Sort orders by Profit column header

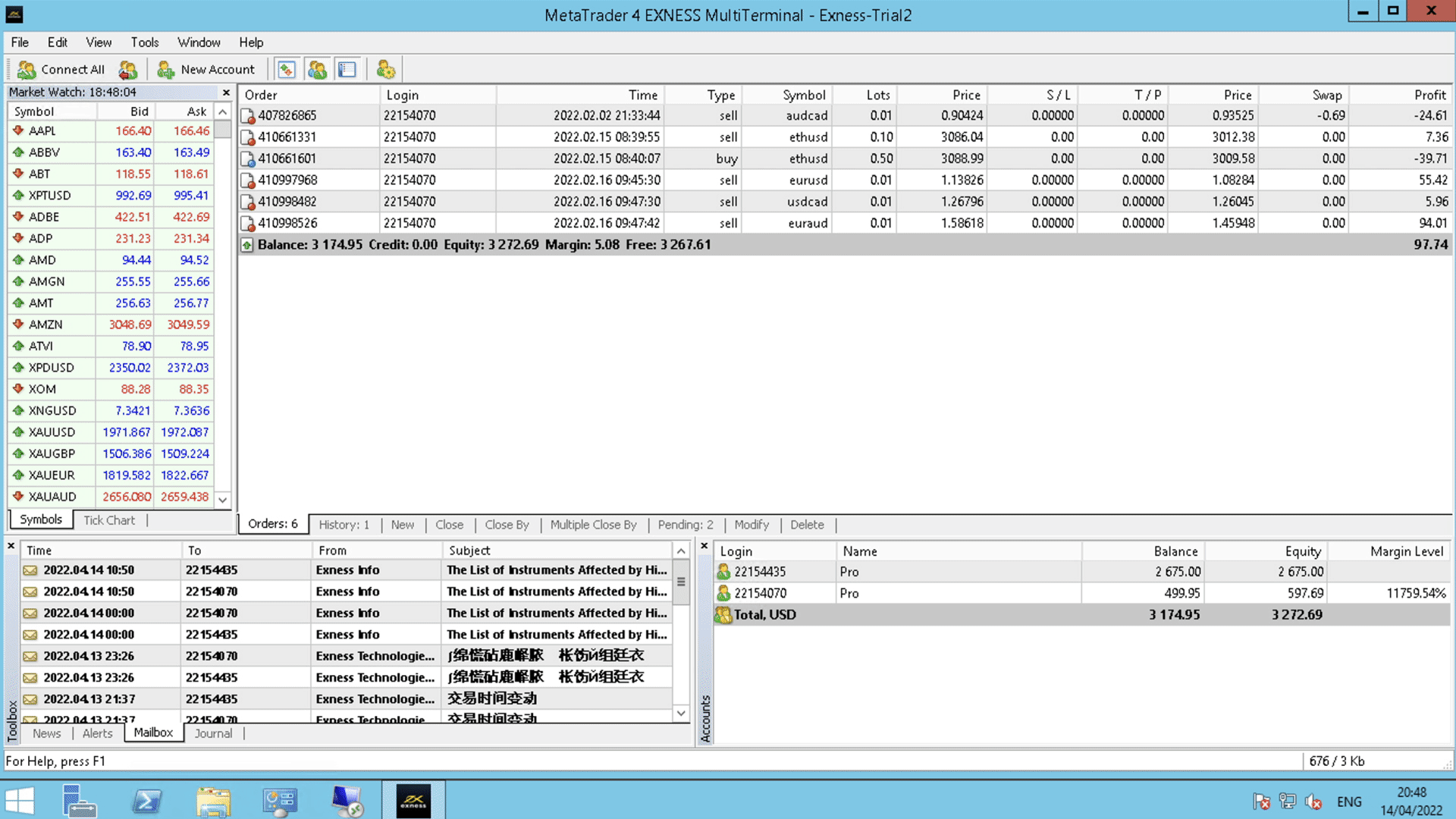pyautogui.click(x=1402, y=95)
